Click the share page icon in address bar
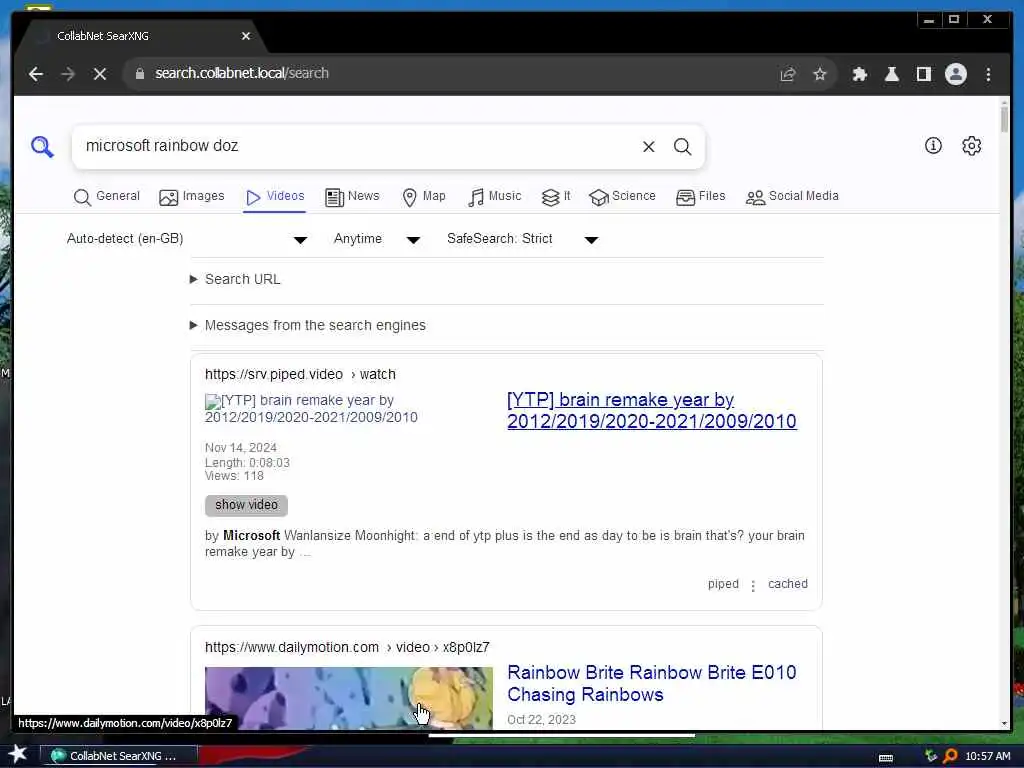This screenshot has width=1024, height=768. [788, 74]
